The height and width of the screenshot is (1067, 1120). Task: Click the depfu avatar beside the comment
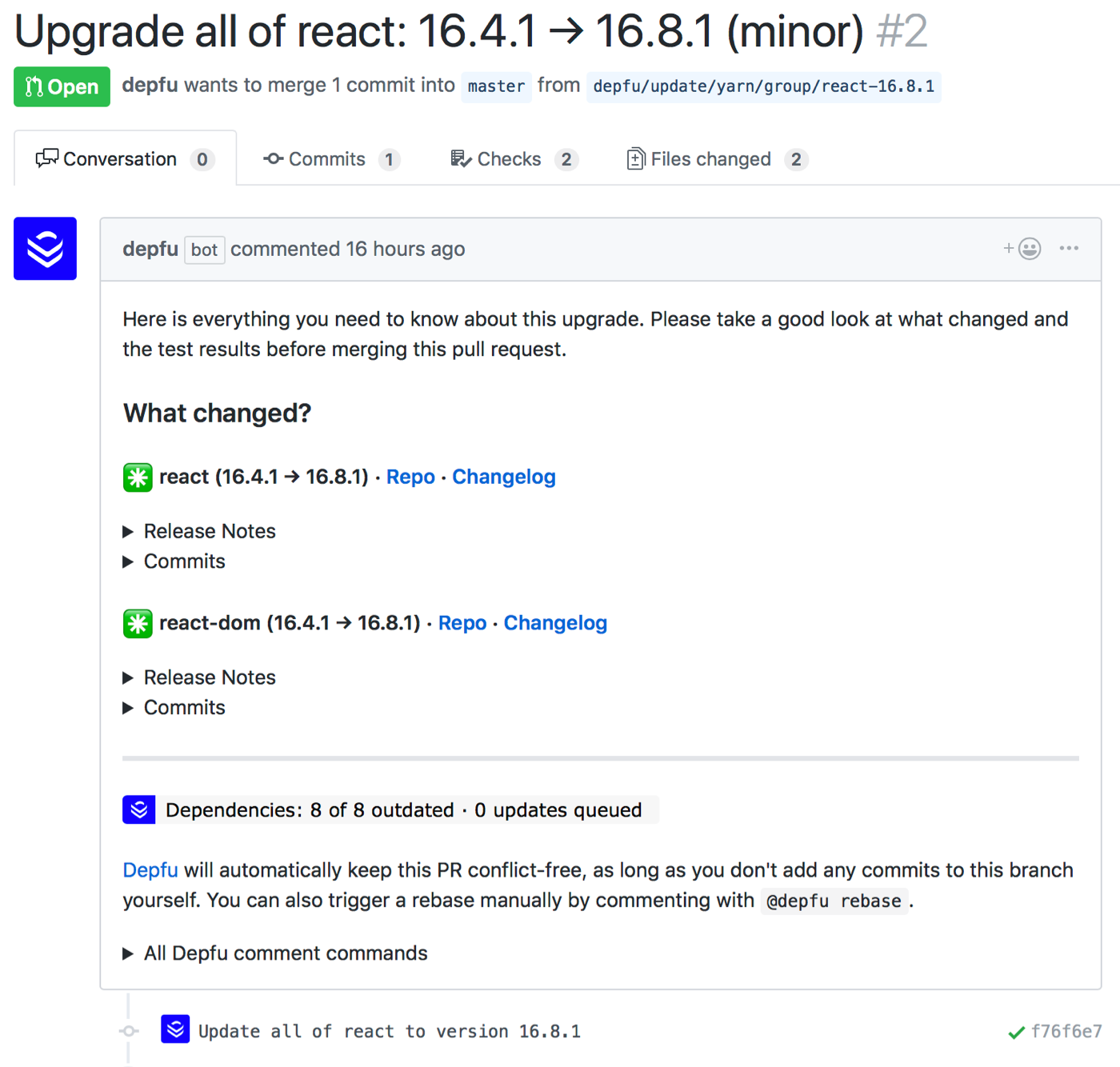(x=45, y=249)
